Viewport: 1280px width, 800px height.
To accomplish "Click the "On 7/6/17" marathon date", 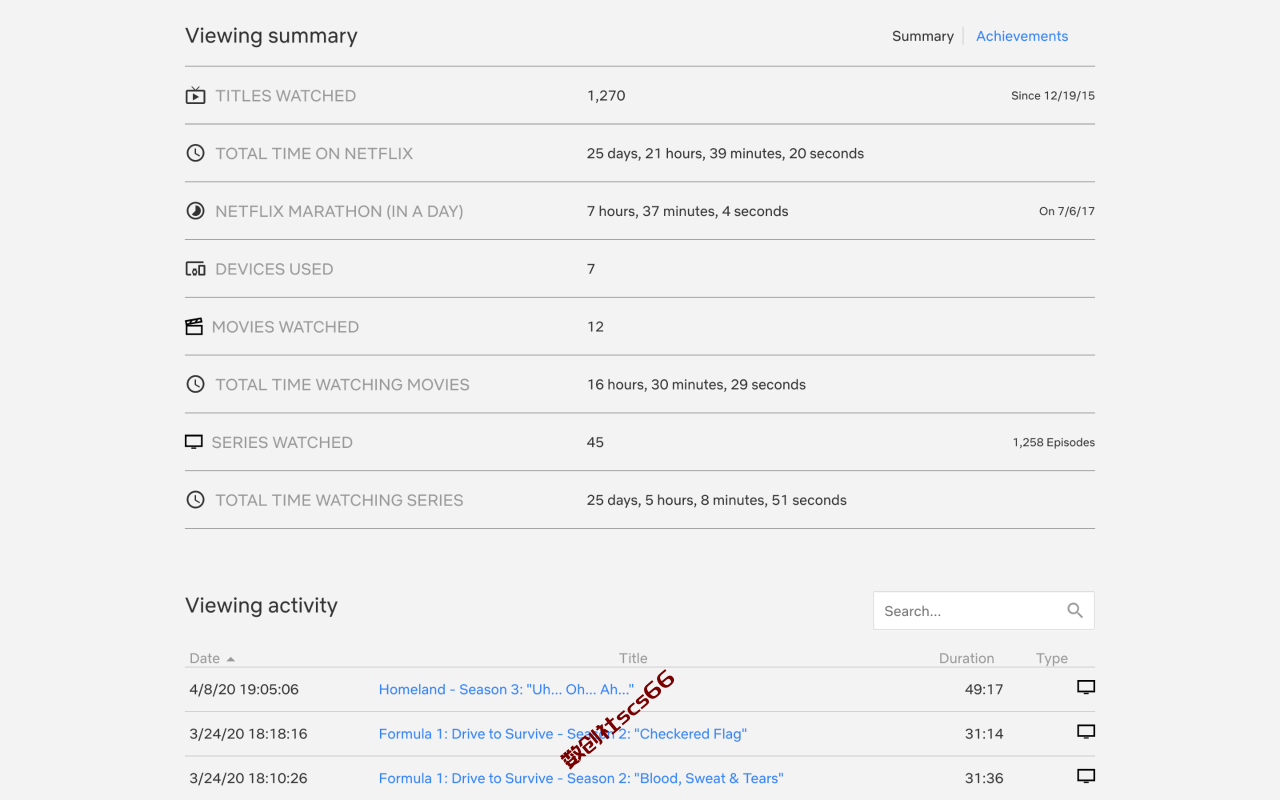I will coord(1067,211).
